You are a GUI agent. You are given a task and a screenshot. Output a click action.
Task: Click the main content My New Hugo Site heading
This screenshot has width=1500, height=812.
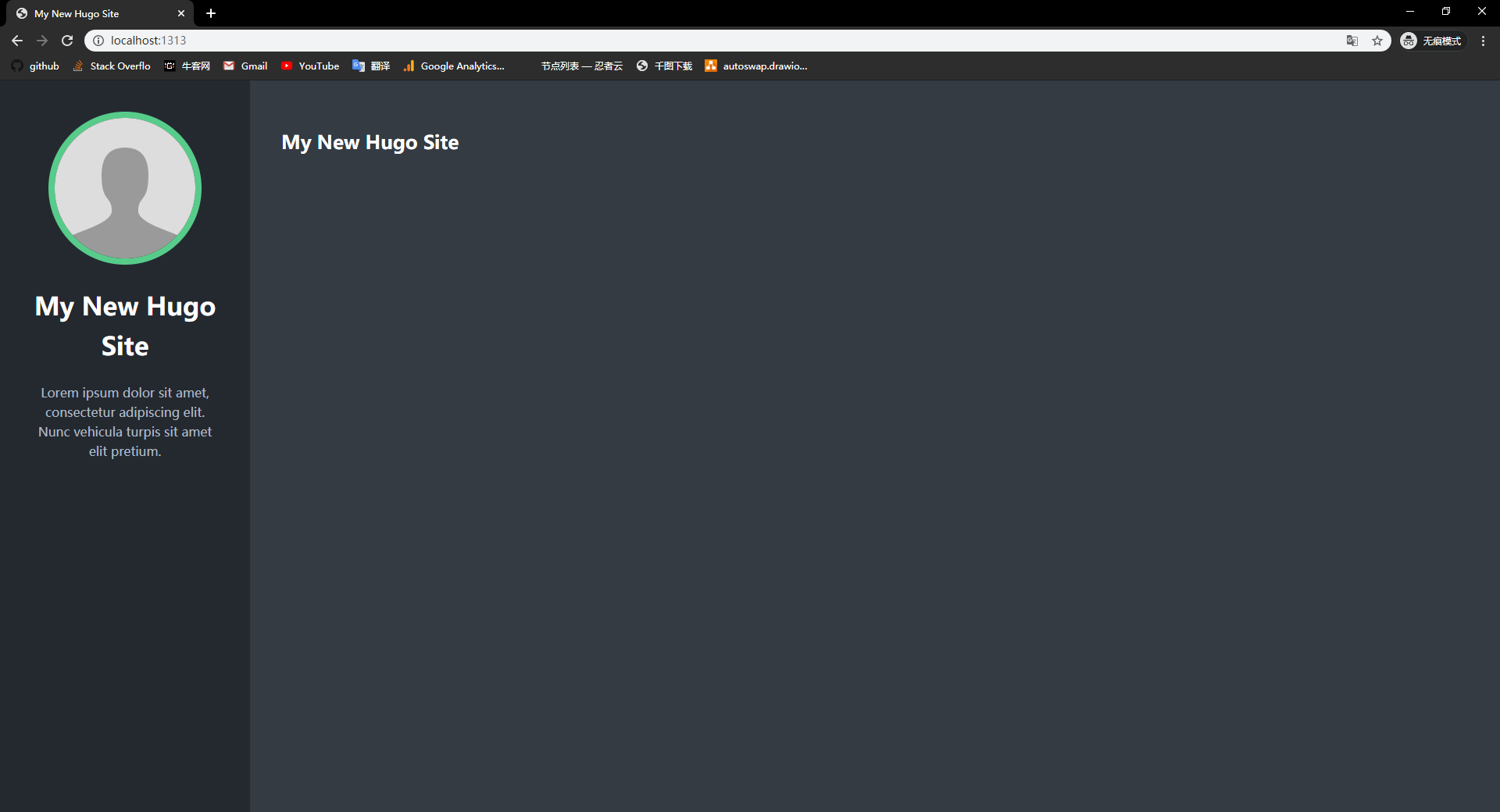click(370, 142)
